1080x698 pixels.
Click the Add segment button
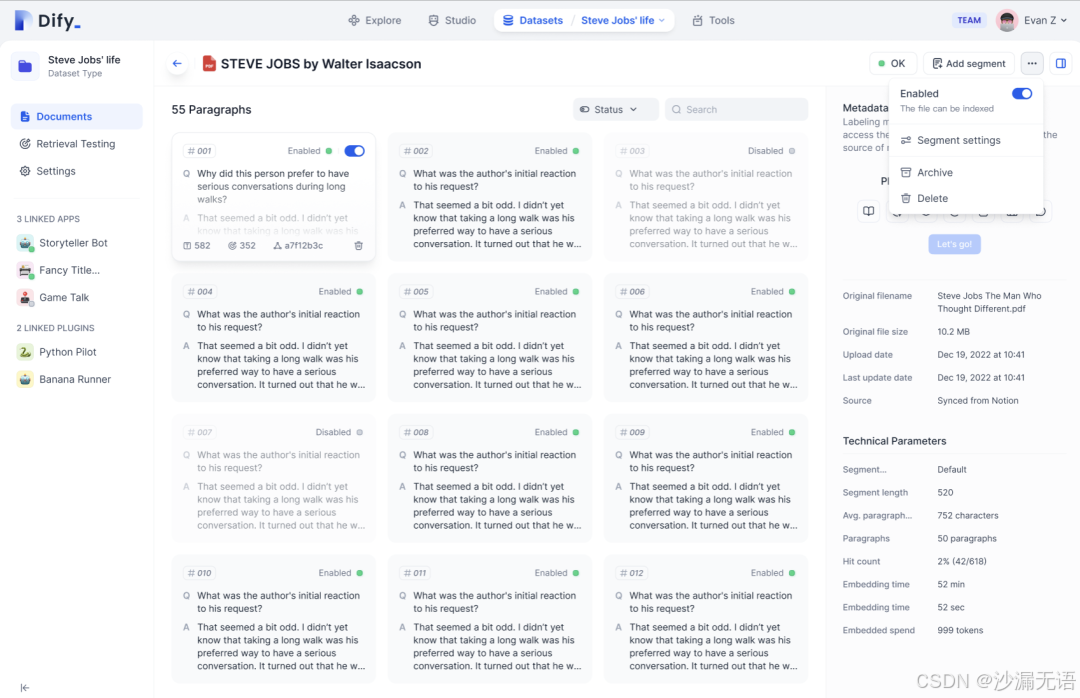point(968,63)
